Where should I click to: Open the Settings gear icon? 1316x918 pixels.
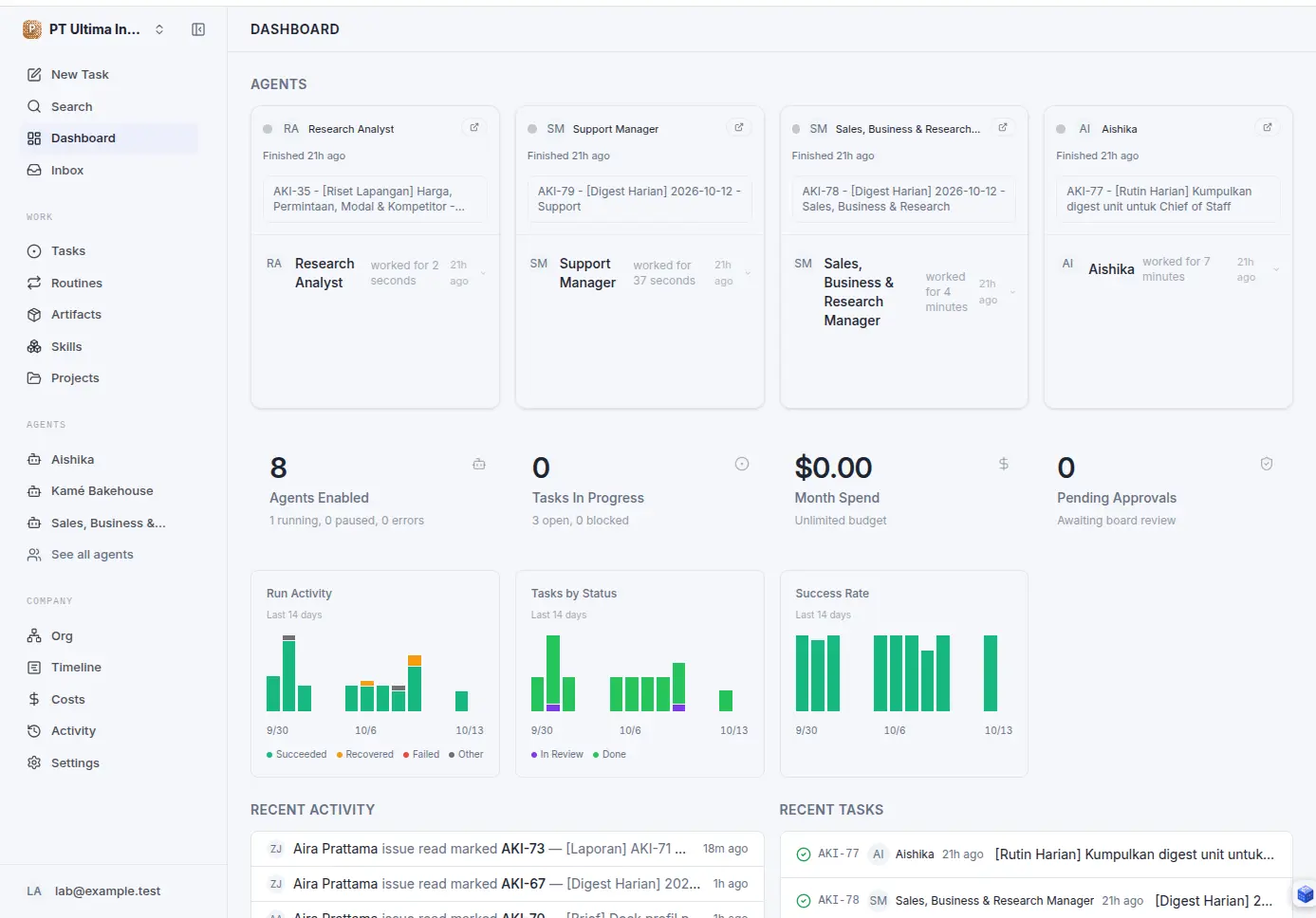(34, 763)
